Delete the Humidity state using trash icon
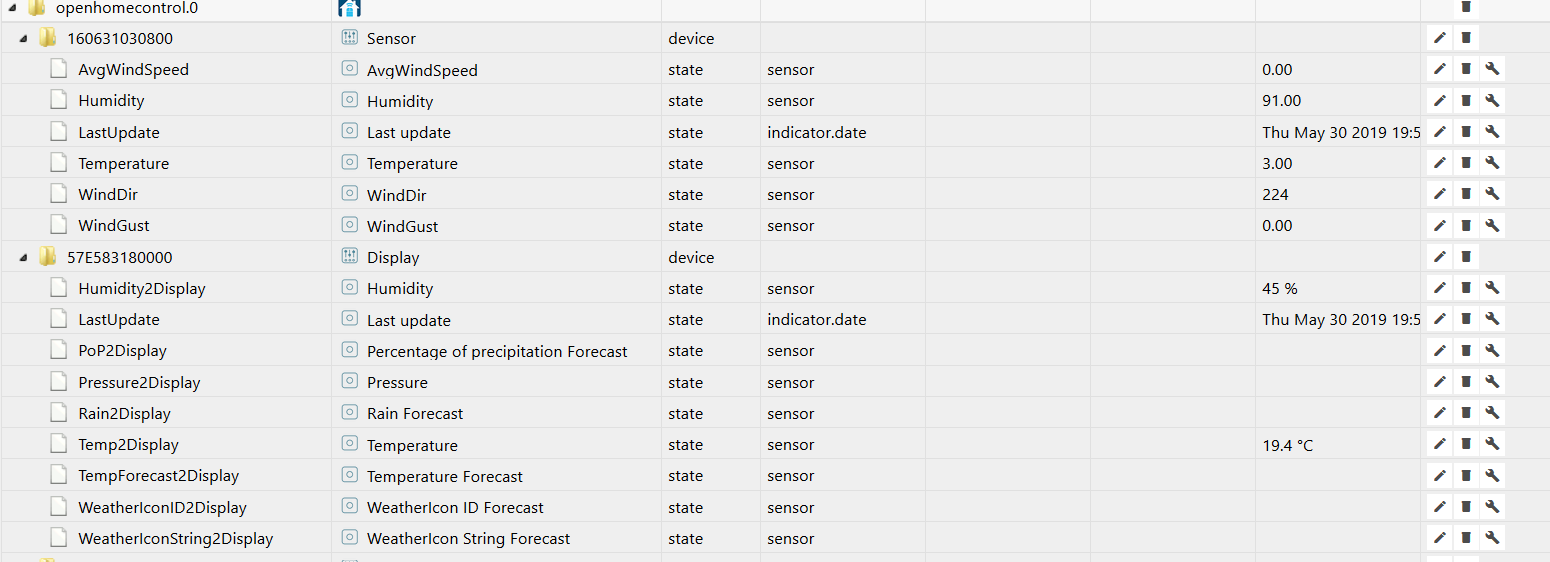 (x=1466, y=100)
